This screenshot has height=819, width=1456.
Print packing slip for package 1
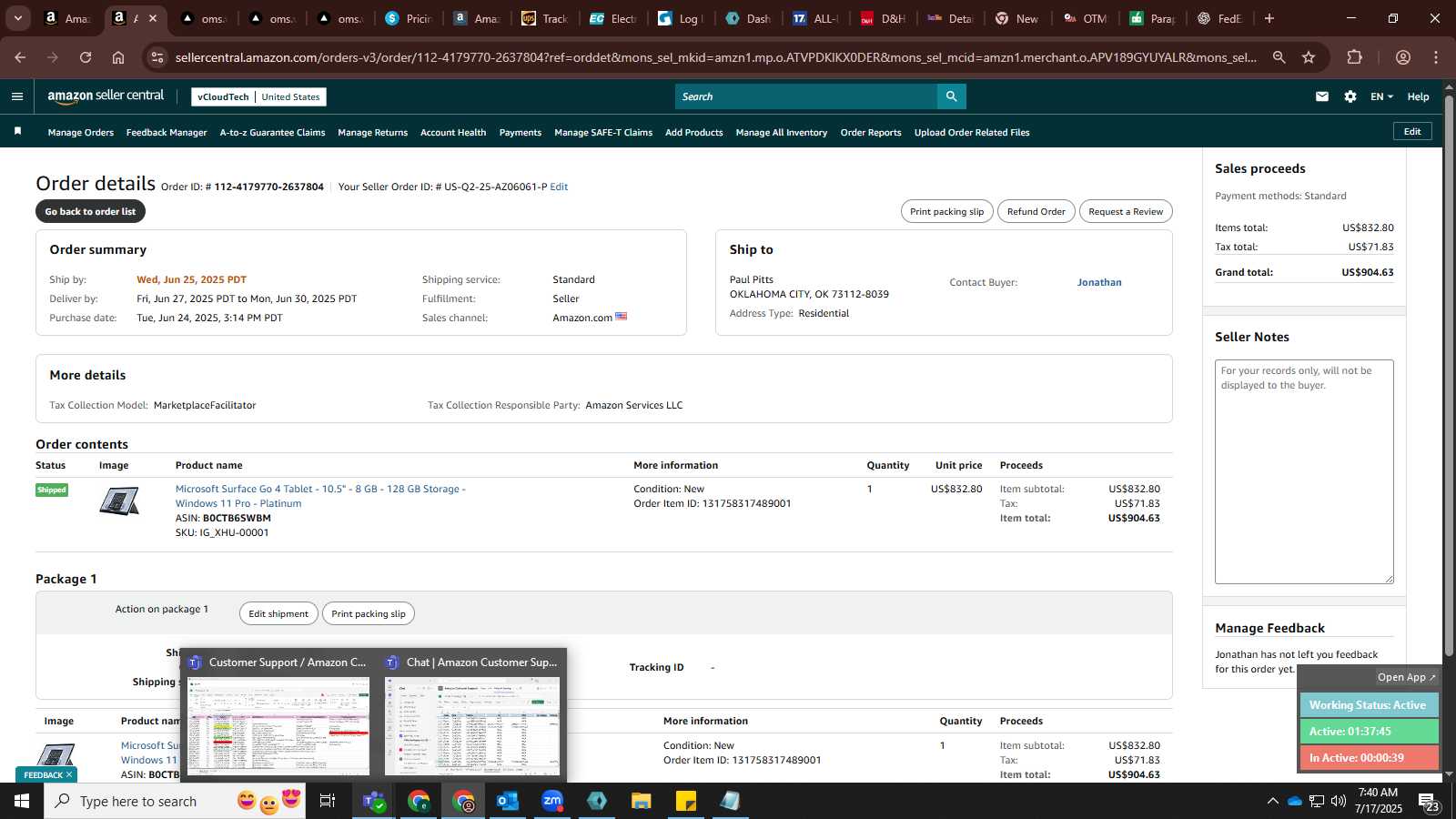tap(369, 613)
